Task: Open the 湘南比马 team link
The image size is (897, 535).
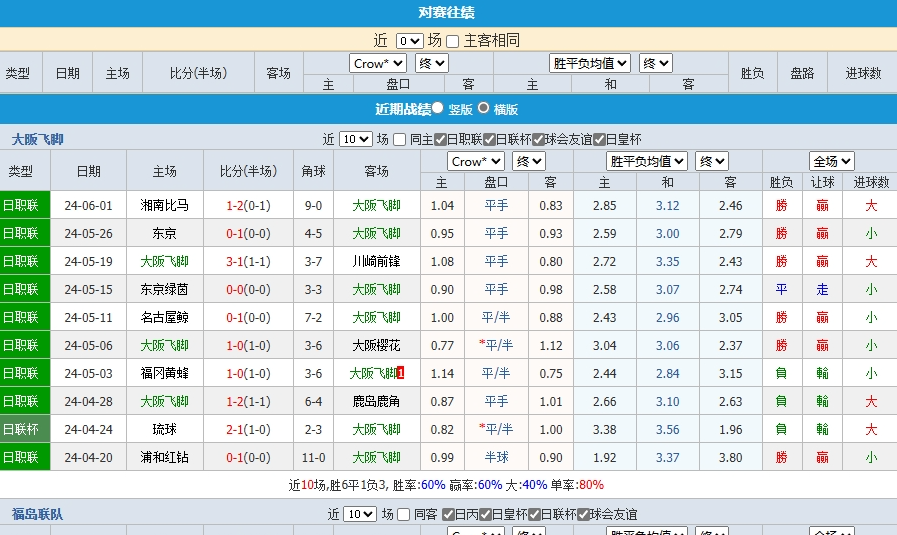Action: (x=165, y=205)
